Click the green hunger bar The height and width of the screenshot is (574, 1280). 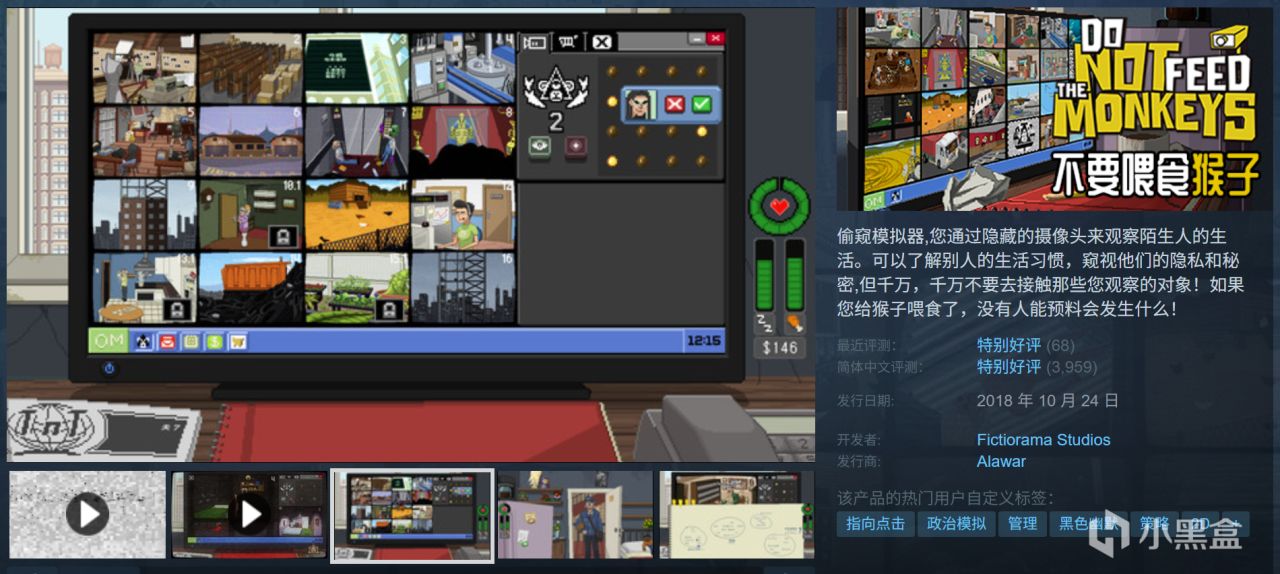(795, 275)
